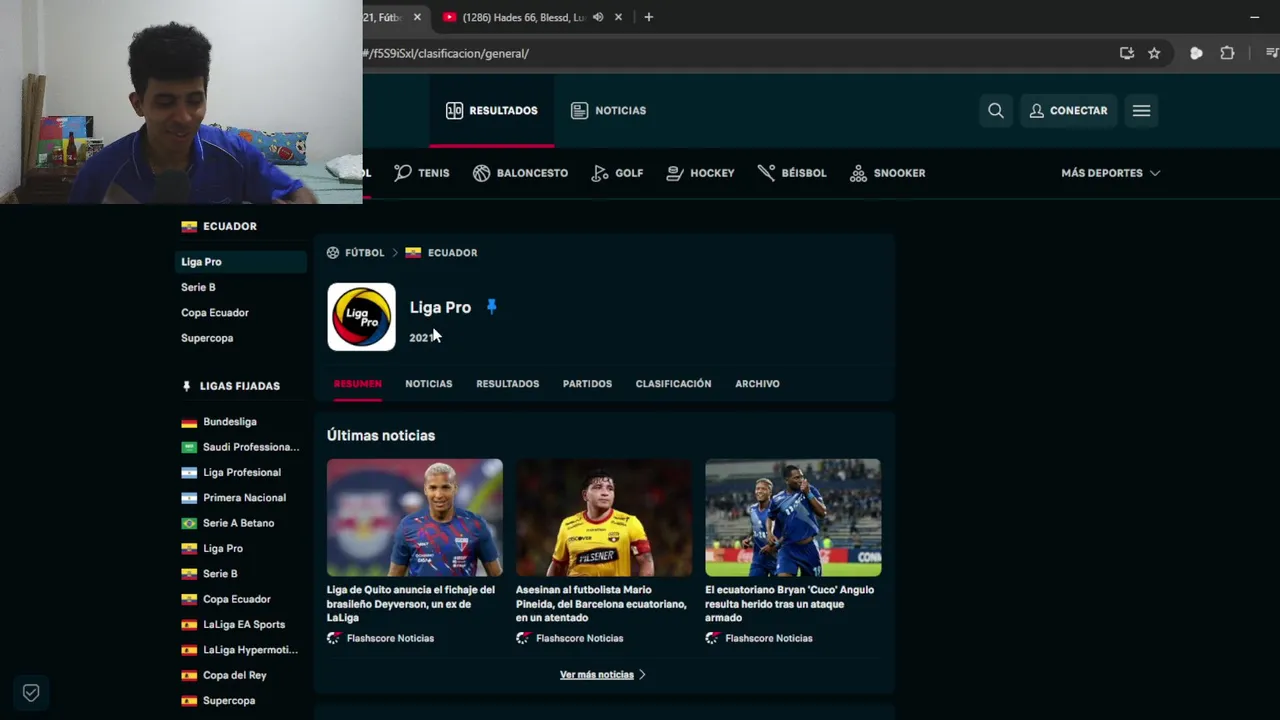1280x720 pixels.
Task: Select Liga Pro under Ecuador sidebar
Action: (241, 262)
